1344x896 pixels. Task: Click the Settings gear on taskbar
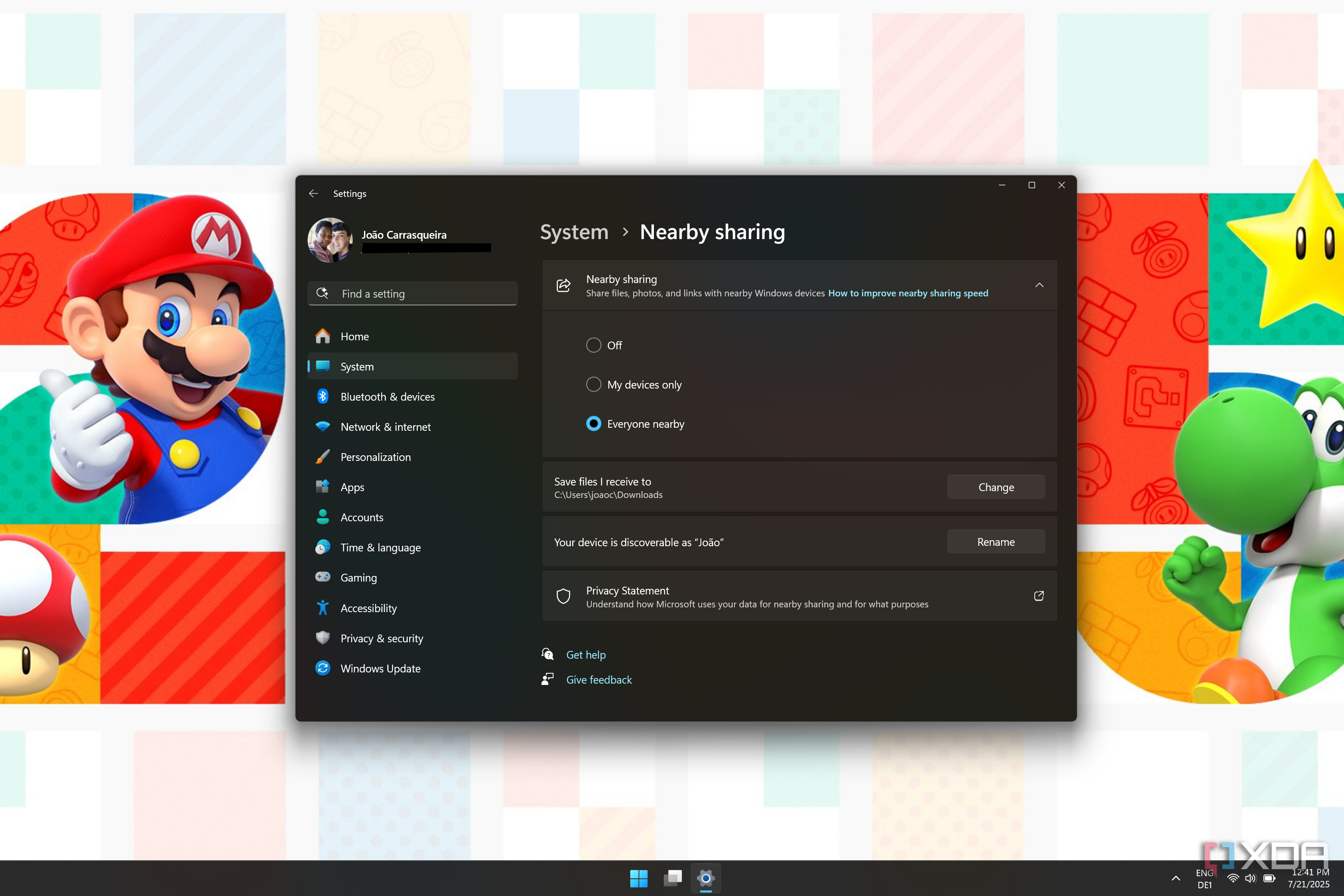(706, 878)
